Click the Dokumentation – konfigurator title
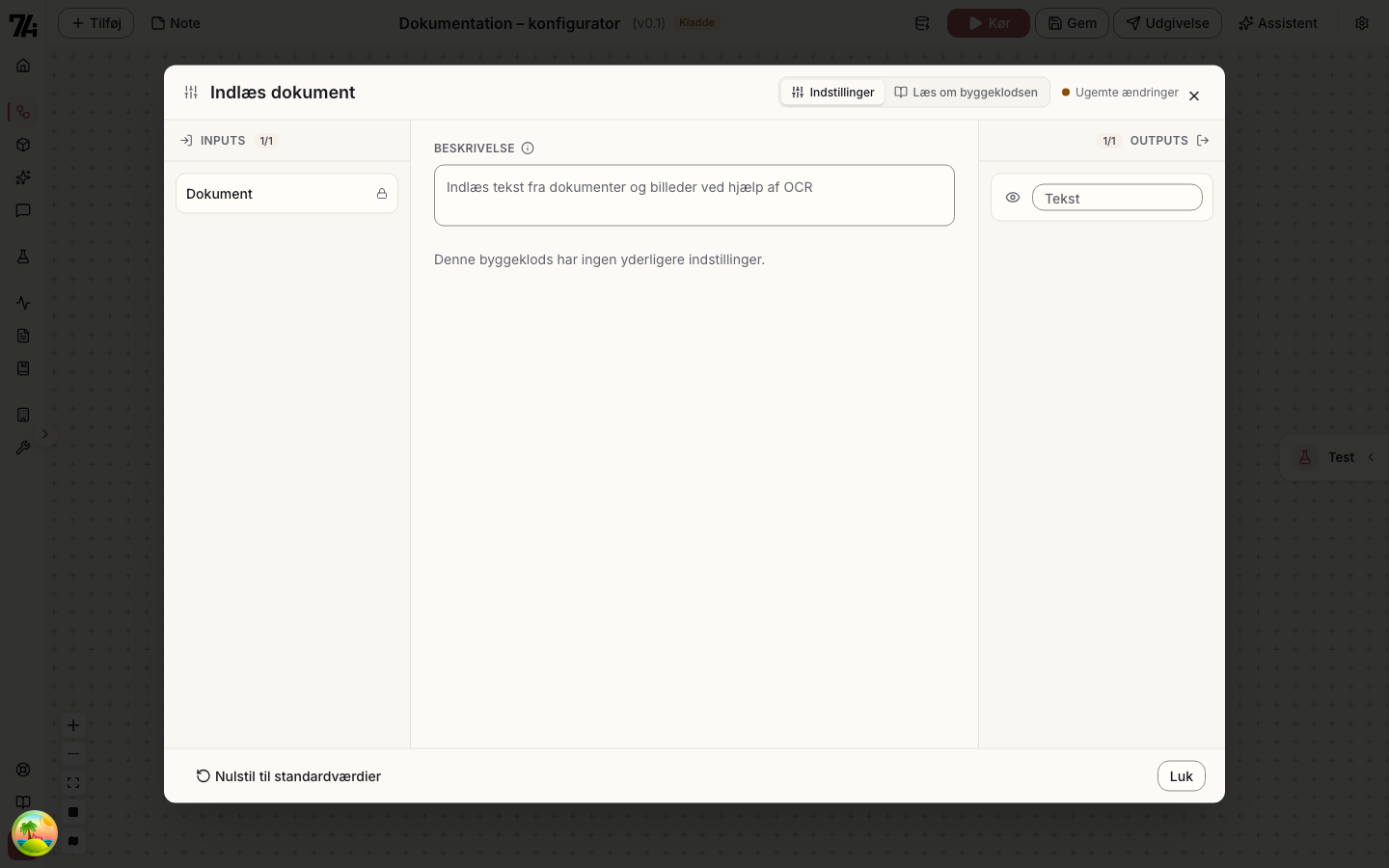 [509, 23]
